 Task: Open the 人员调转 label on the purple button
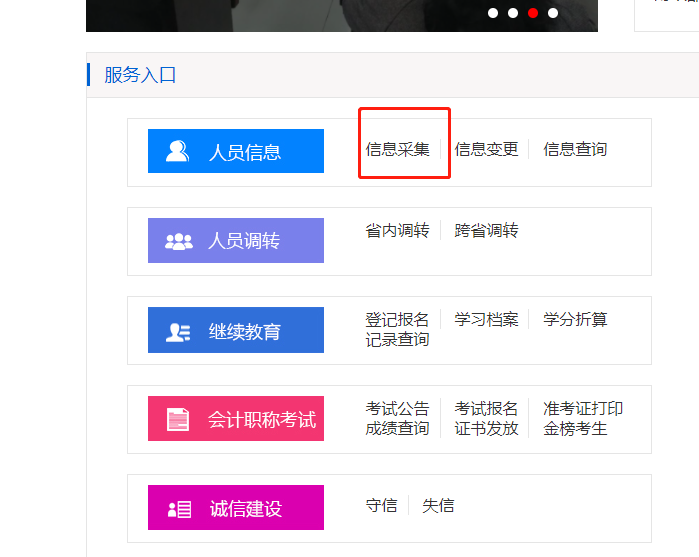click(244, 241)
